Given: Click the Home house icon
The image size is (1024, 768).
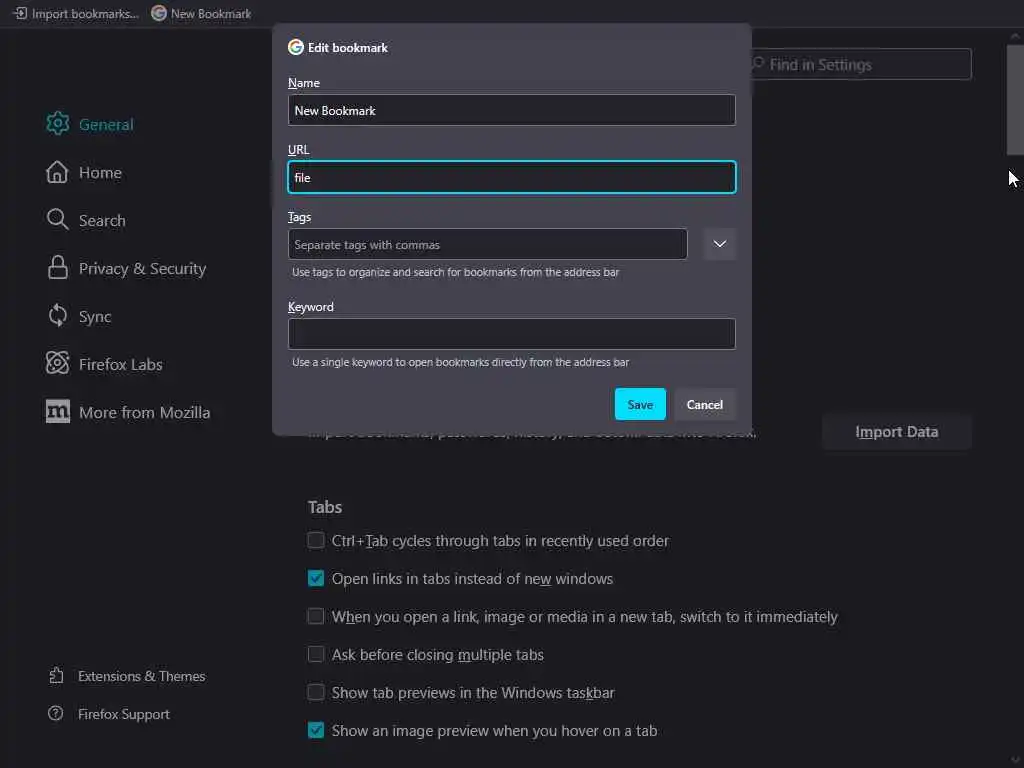Looking at the screenshot, I should click(57, 172).
